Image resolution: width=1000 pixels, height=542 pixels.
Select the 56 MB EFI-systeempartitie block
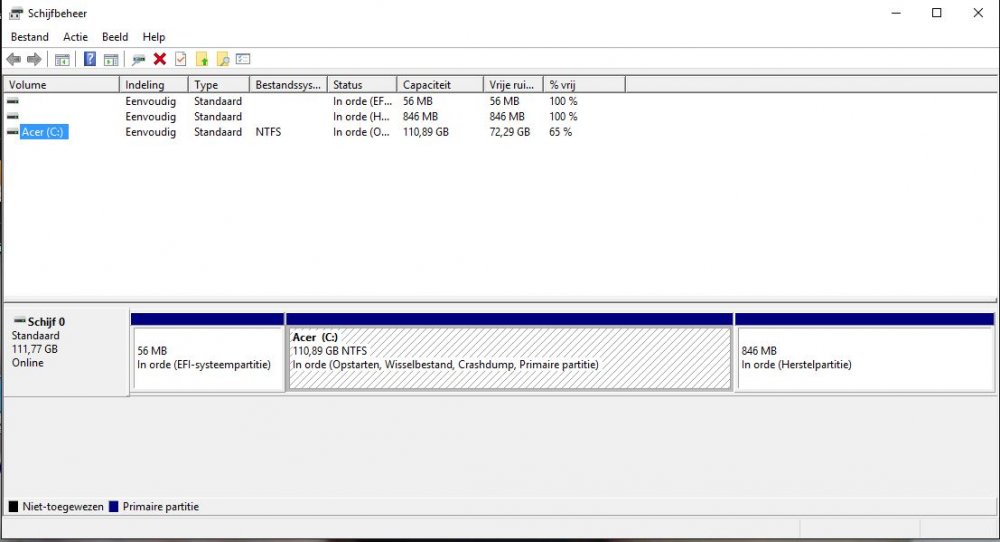tap(208, 358)
